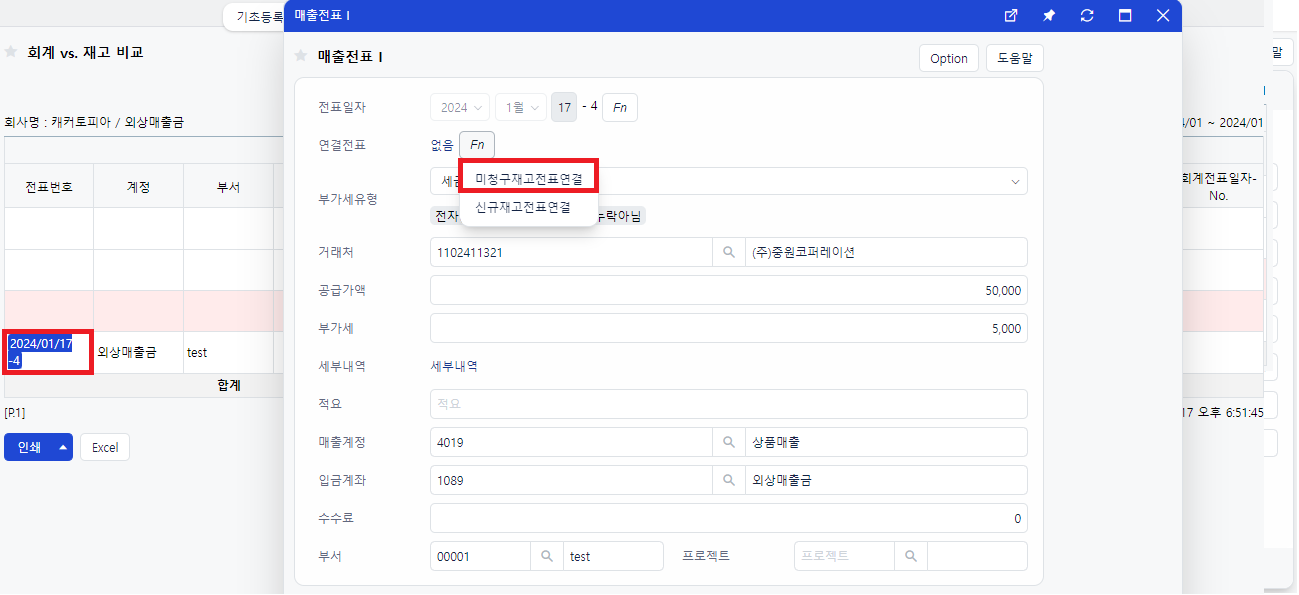
Task: Export with the Excel button
Action: point(105,447)
